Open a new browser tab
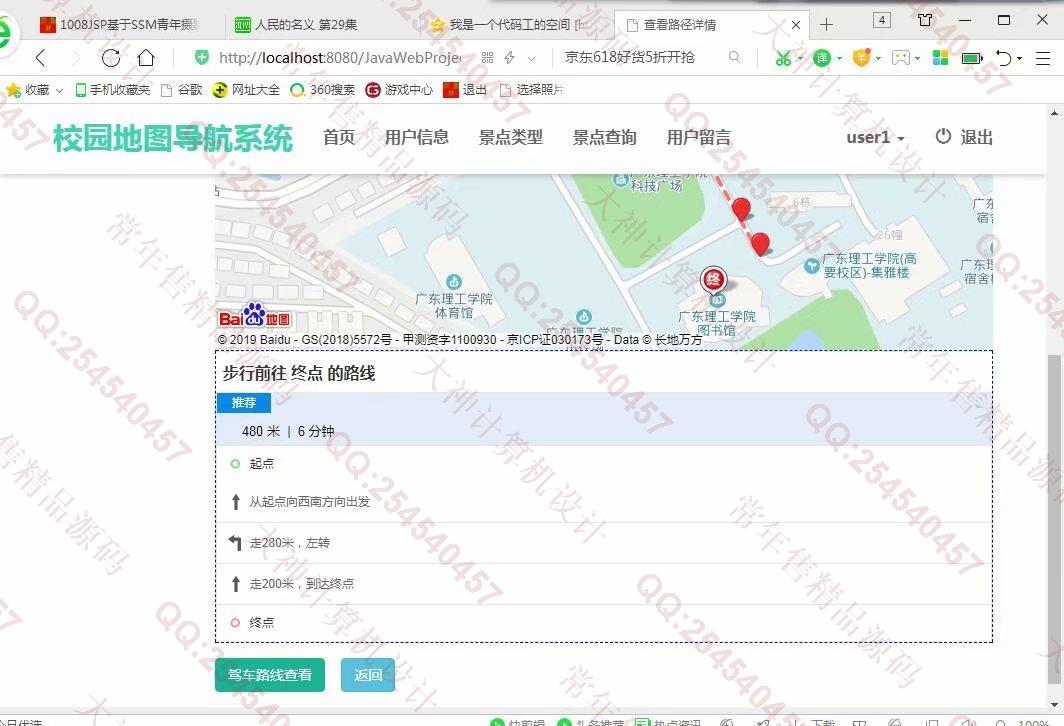The image size is (1064, 726). tap(826, 25)
